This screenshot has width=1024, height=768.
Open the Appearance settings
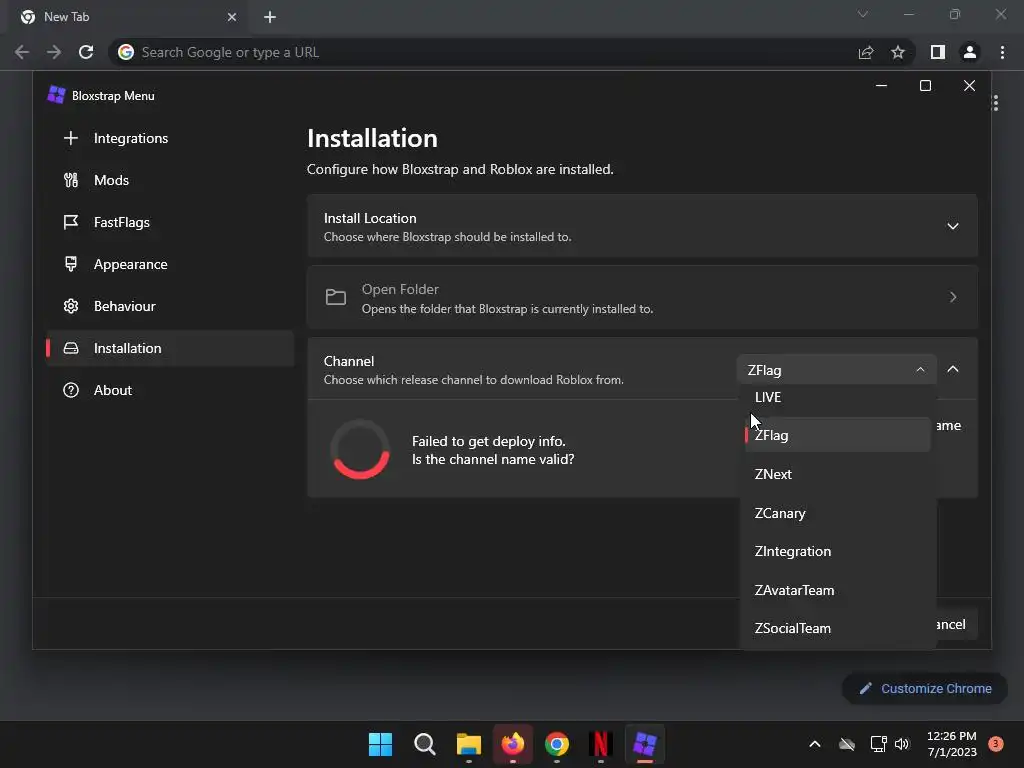pyautogui.click(x=170, y=264)
